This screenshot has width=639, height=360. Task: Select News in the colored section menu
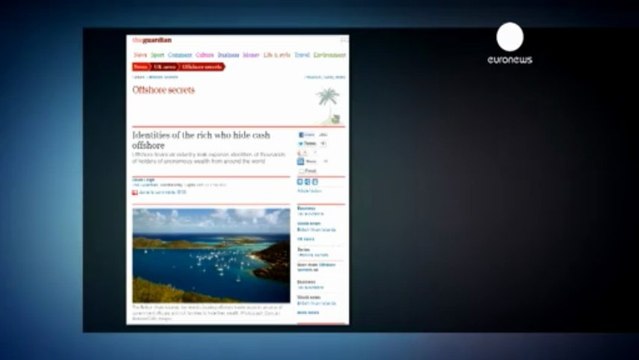click(x=140, y=55)
